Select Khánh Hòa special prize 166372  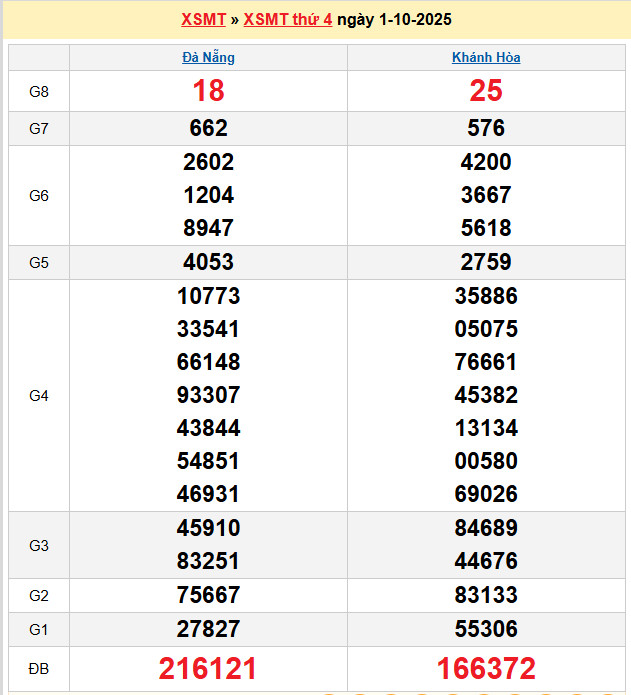coord(486,668)
